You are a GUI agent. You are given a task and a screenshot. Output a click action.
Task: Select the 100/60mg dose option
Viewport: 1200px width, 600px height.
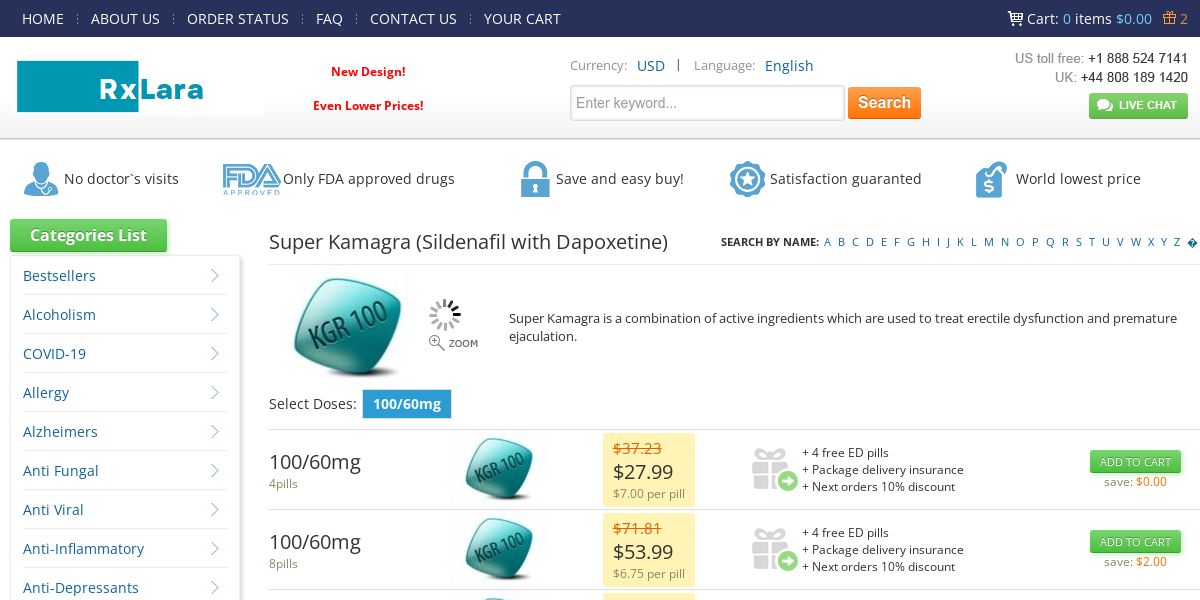tap(406, 404)
